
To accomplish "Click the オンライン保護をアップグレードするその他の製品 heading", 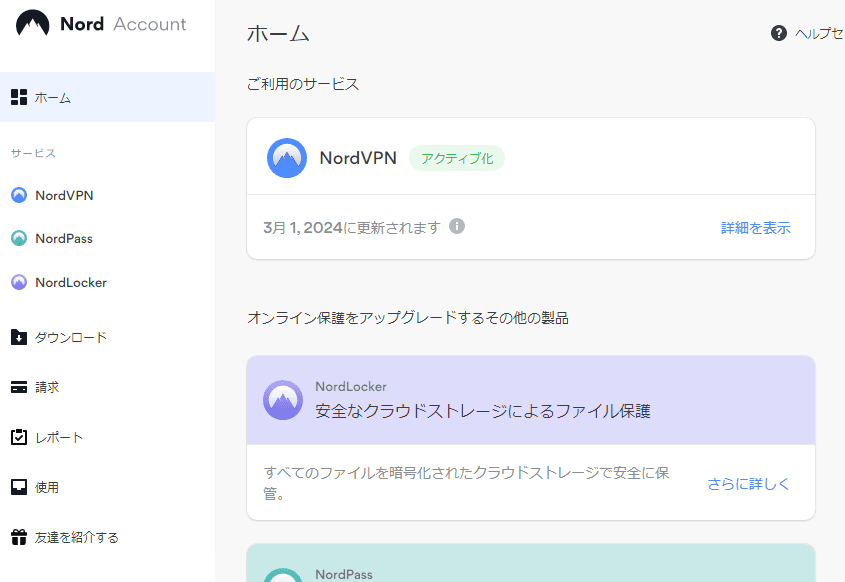I will 408,318.
